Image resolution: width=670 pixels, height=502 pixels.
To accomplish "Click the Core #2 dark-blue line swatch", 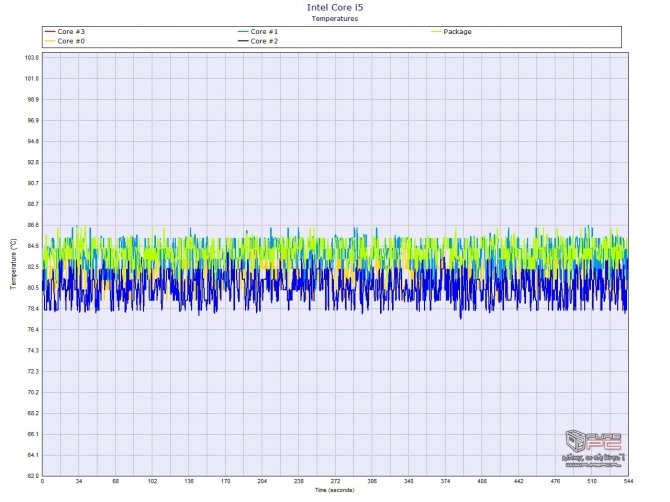I will [243, 41].
